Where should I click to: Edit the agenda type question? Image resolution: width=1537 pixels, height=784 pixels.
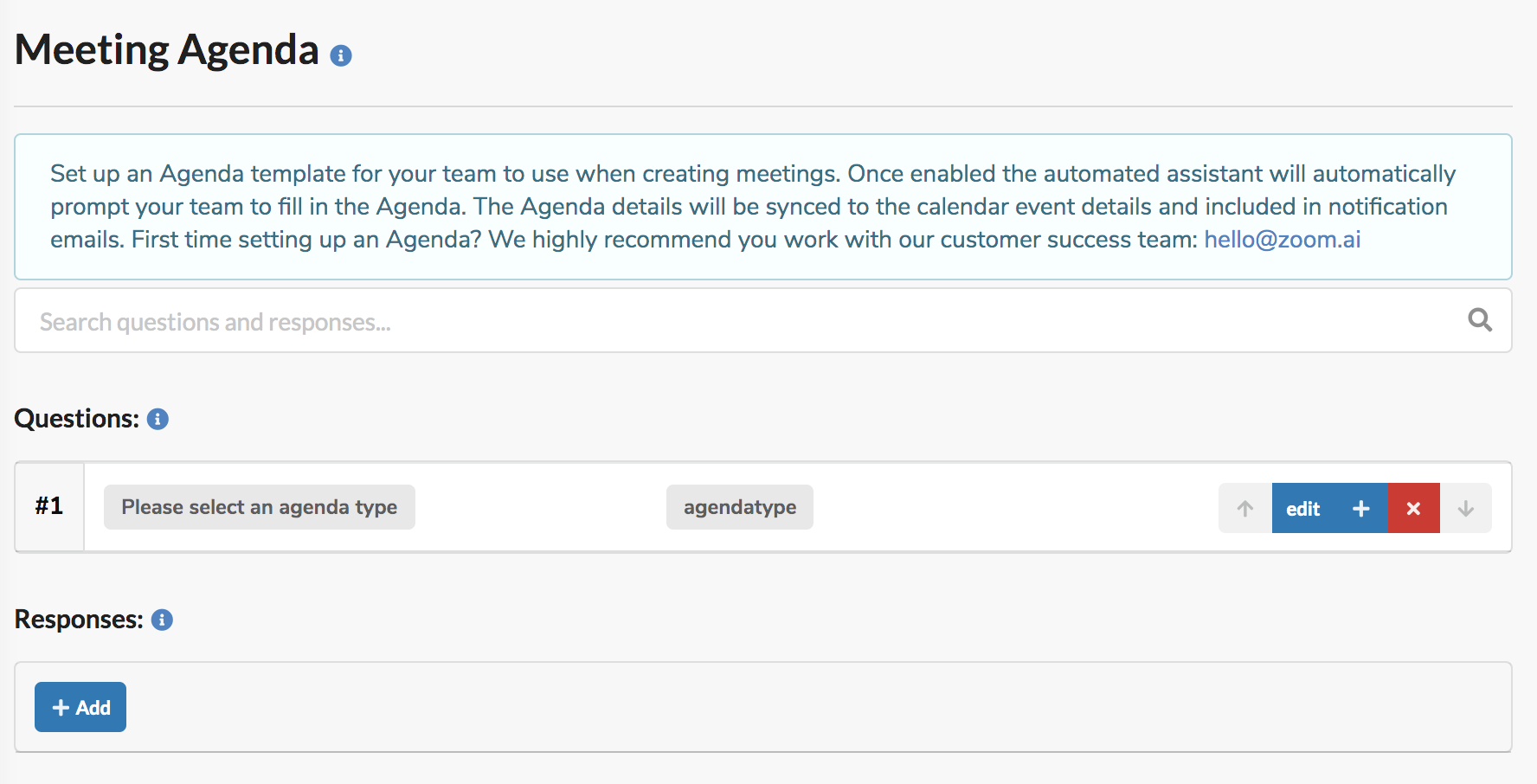coord(1303,508)
